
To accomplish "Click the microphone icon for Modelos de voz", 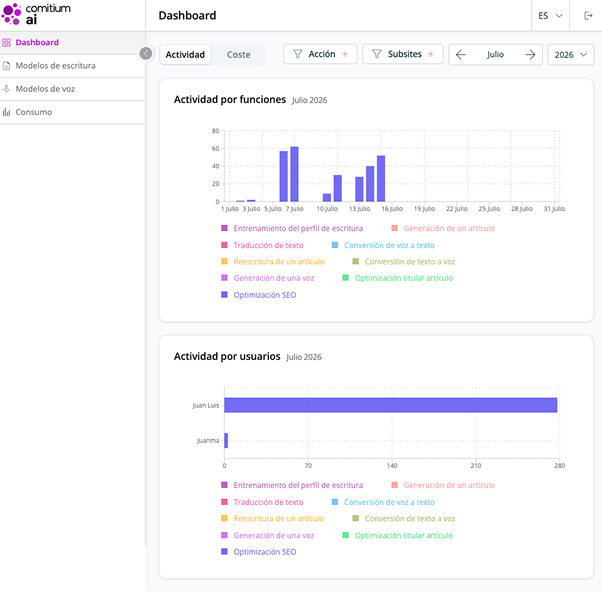I will click(6, 89).
